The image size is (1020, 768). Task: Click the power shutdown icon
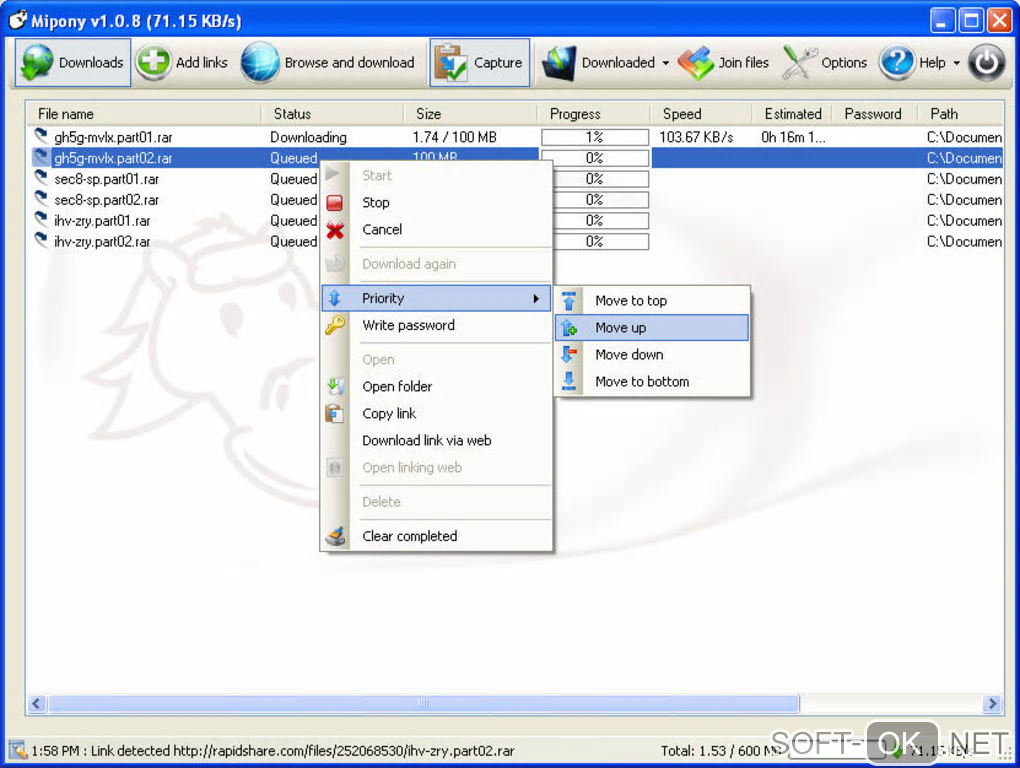[x=986, y=62]
